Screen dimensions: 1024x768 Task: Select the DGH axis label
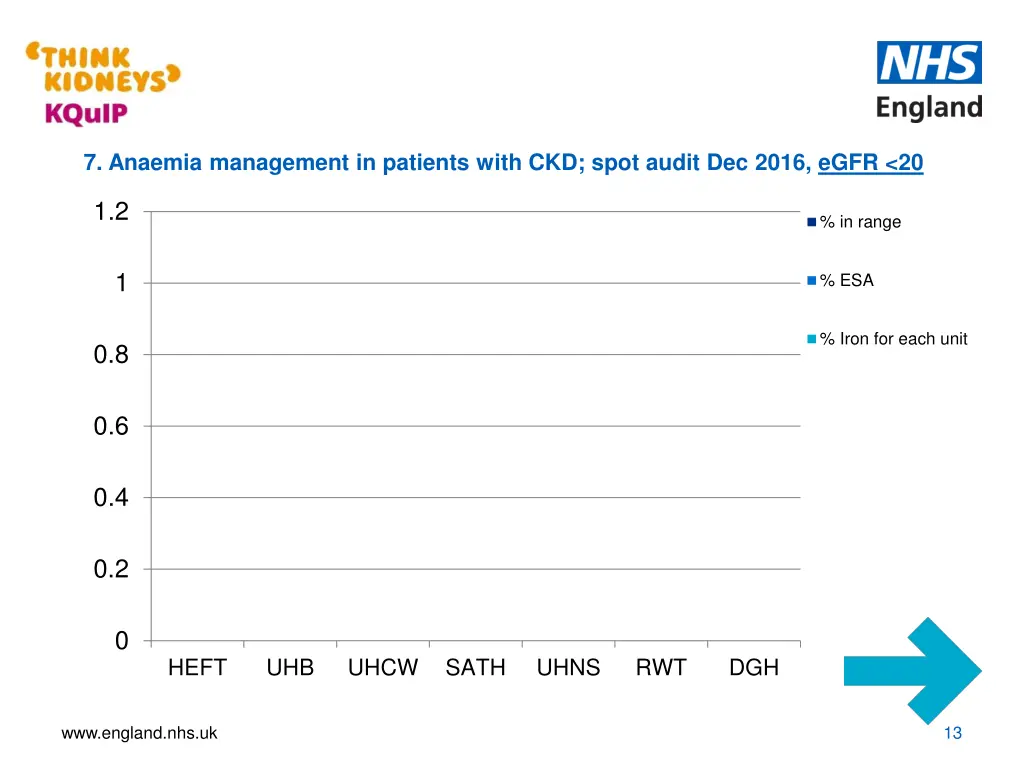tap(754, 668)
